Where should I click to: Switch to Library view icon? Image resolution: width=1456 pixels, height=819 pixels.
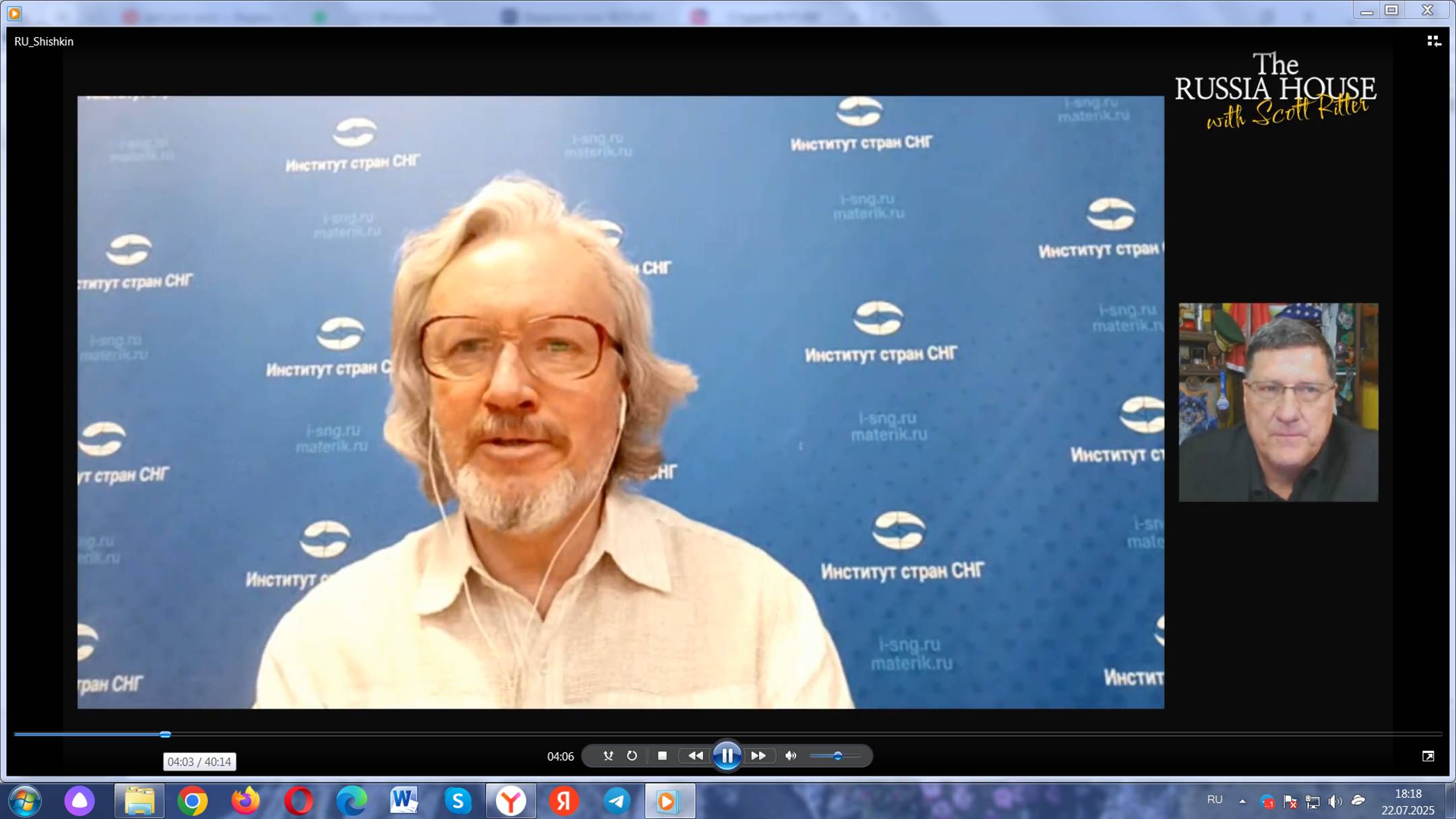1433,42
